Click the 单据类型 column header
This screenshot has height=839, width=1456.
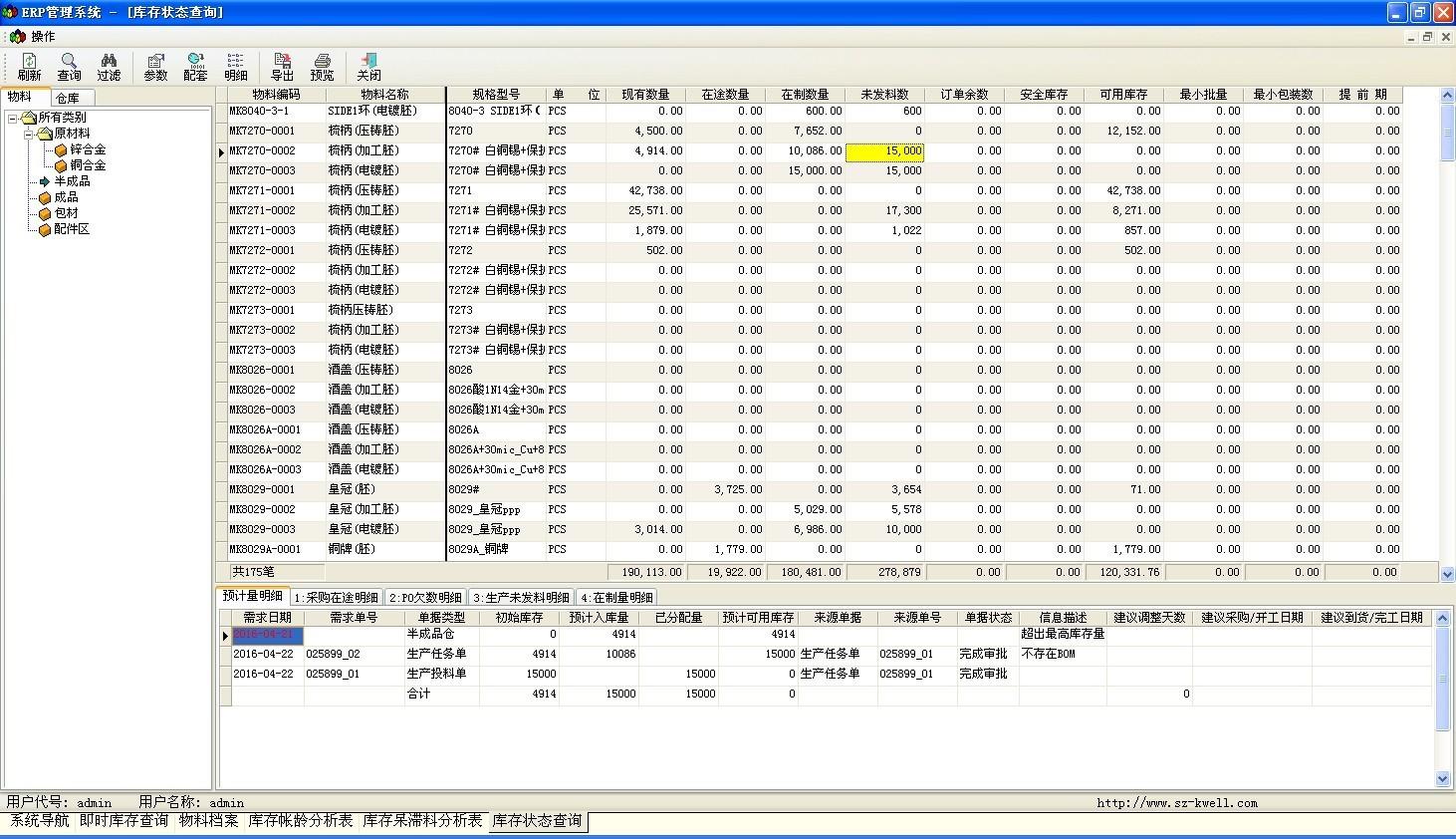coord(441,618)
